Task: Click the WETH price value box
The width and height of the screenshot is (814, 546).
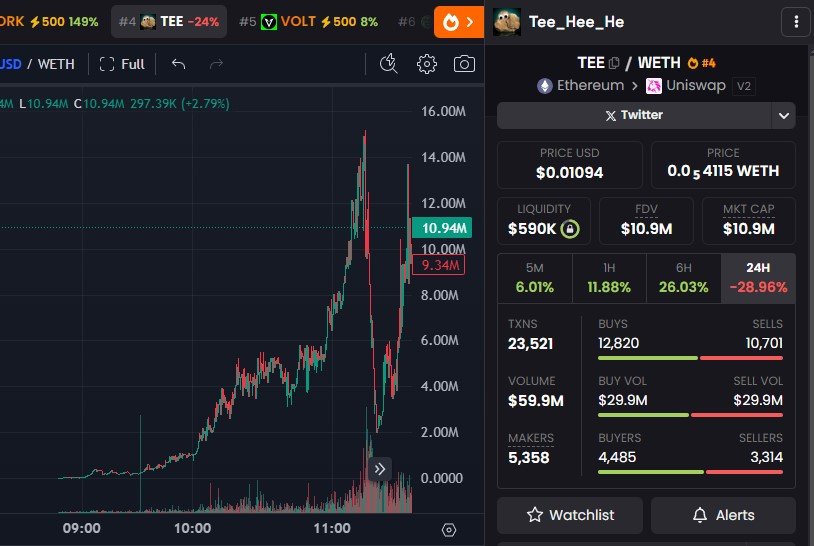Action: (723, 165)
